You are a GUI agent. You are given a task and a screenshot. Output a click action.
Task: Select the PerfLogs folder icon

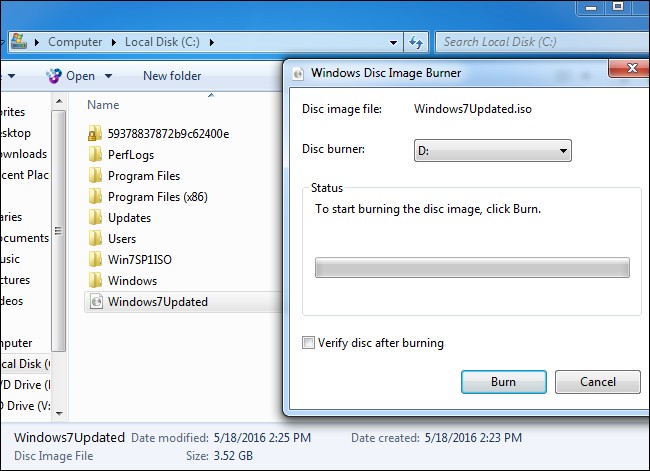(x=95, y=154)
